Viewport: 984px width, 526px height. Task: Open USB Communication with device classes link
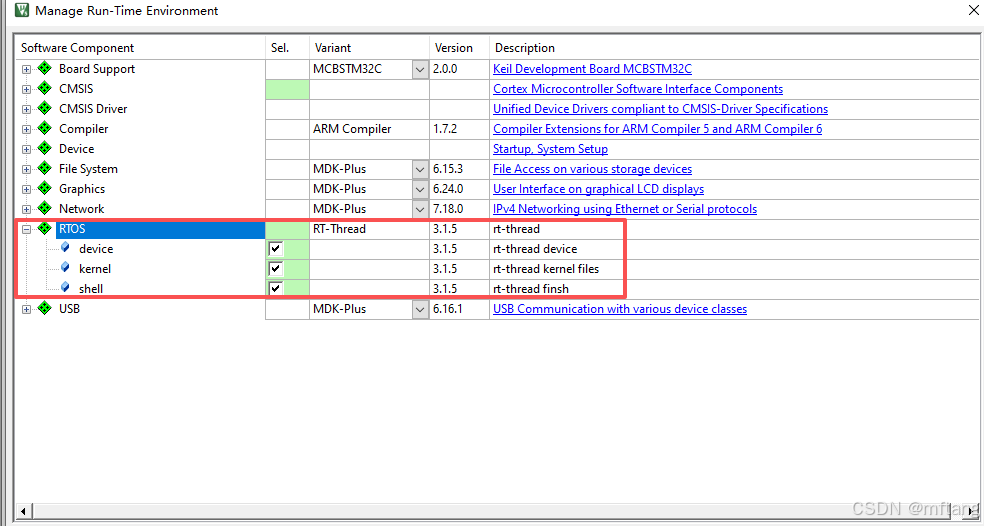619,309
